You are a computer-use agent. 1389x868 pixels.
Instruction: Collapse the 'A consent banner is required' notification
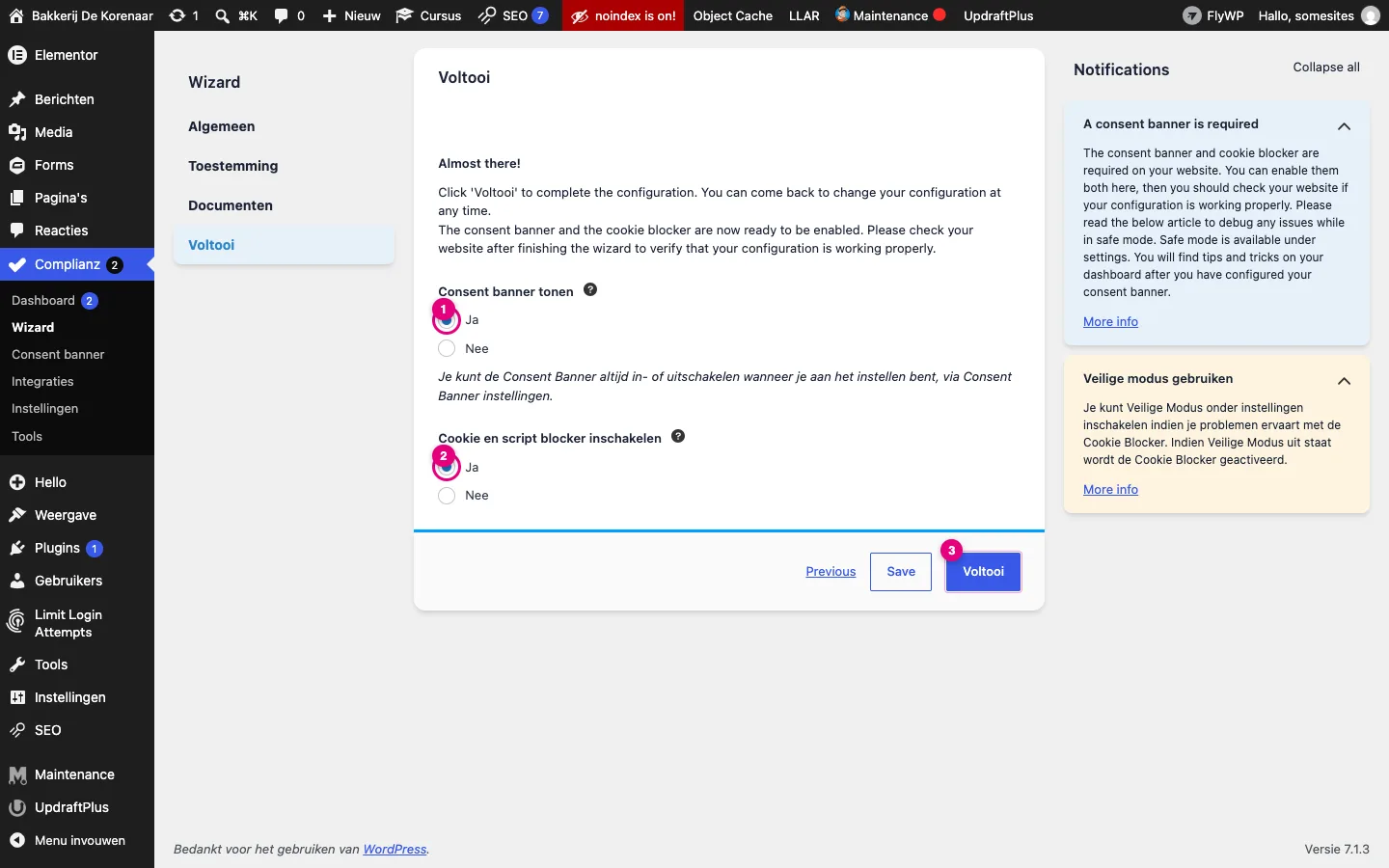1344,126
